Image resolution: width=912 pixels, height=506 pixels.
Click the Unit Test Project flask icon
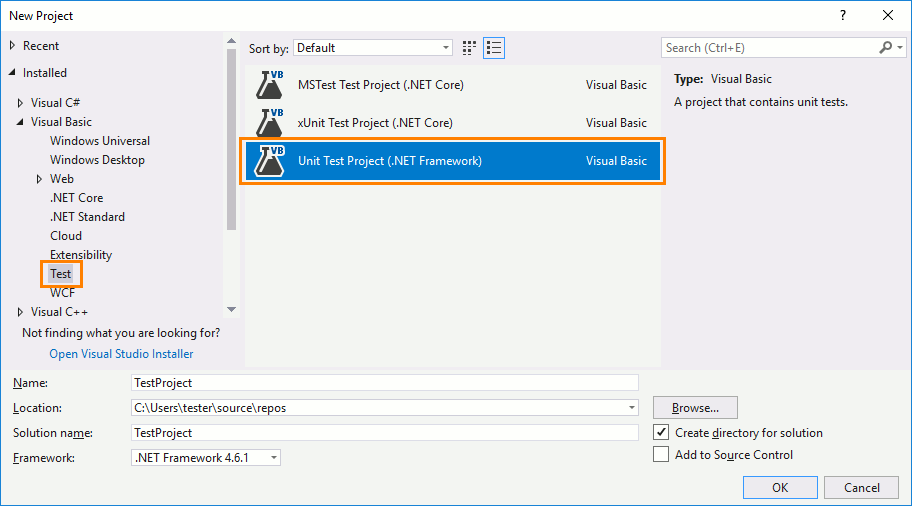pos(270,161)
